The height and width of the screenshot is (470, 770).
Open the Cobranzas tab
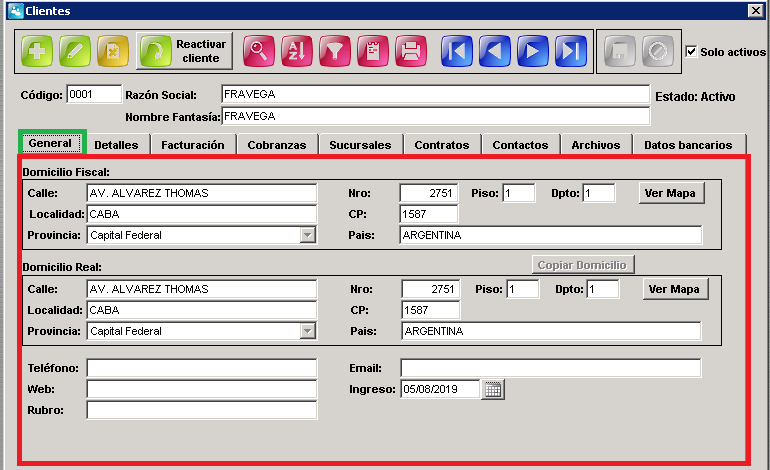click(x=276, y=145)
